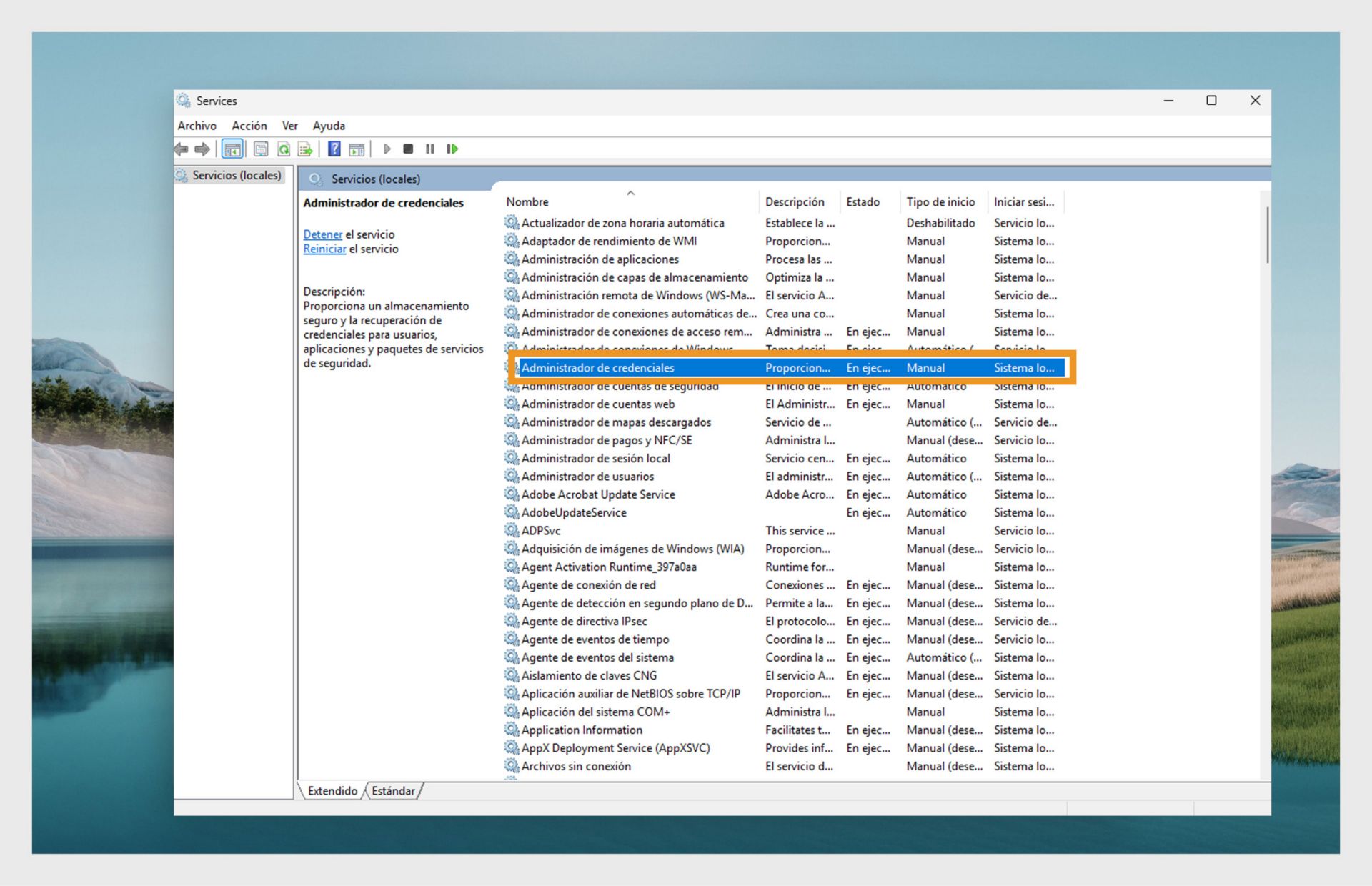The width and height of the screenshot is (1372, 886).
Task: Click gear icon of Agente de conexión de red
Action: tap(512, 584)
